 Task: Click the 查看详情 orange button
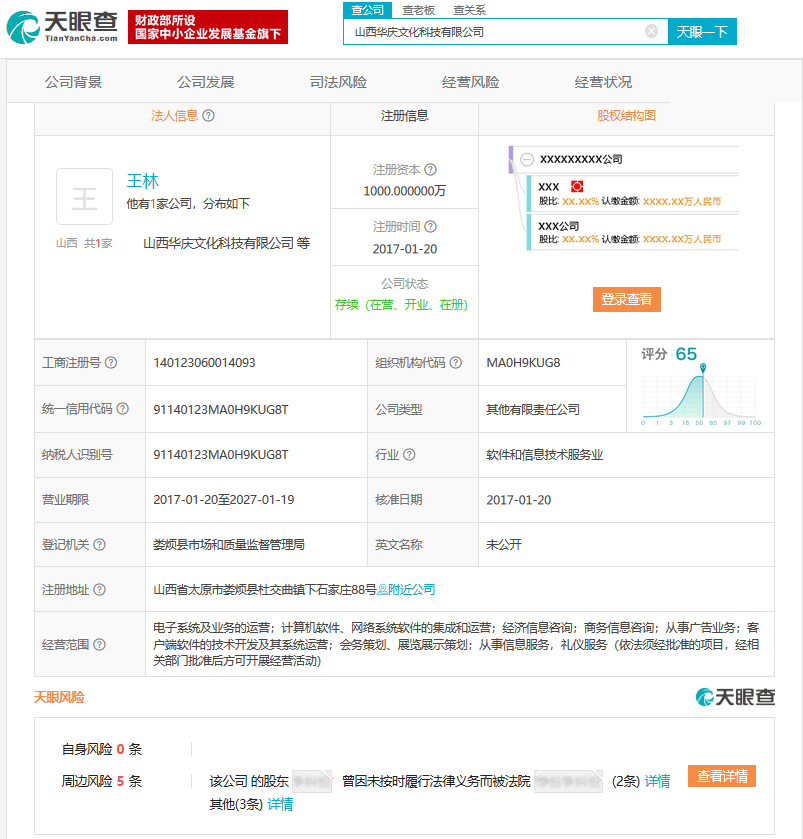[722, 776]
